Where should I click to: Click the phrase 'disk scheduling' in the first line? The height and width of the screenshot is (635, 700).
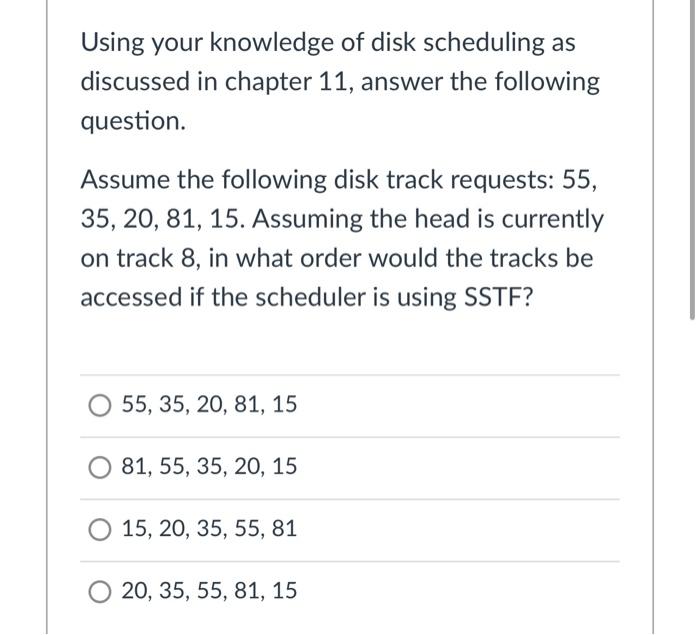click(x=458, y=44)
